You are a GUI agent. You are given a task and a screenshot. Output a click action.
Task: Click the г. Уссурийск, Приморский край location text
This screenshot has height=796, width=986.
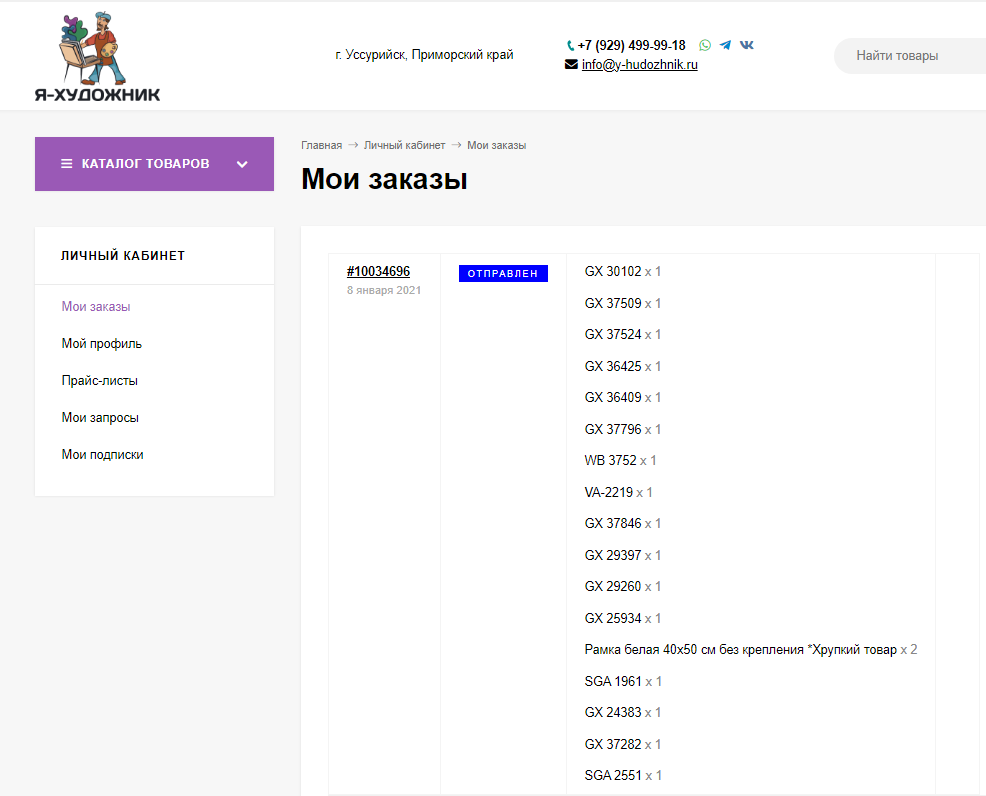coord(424,55)
